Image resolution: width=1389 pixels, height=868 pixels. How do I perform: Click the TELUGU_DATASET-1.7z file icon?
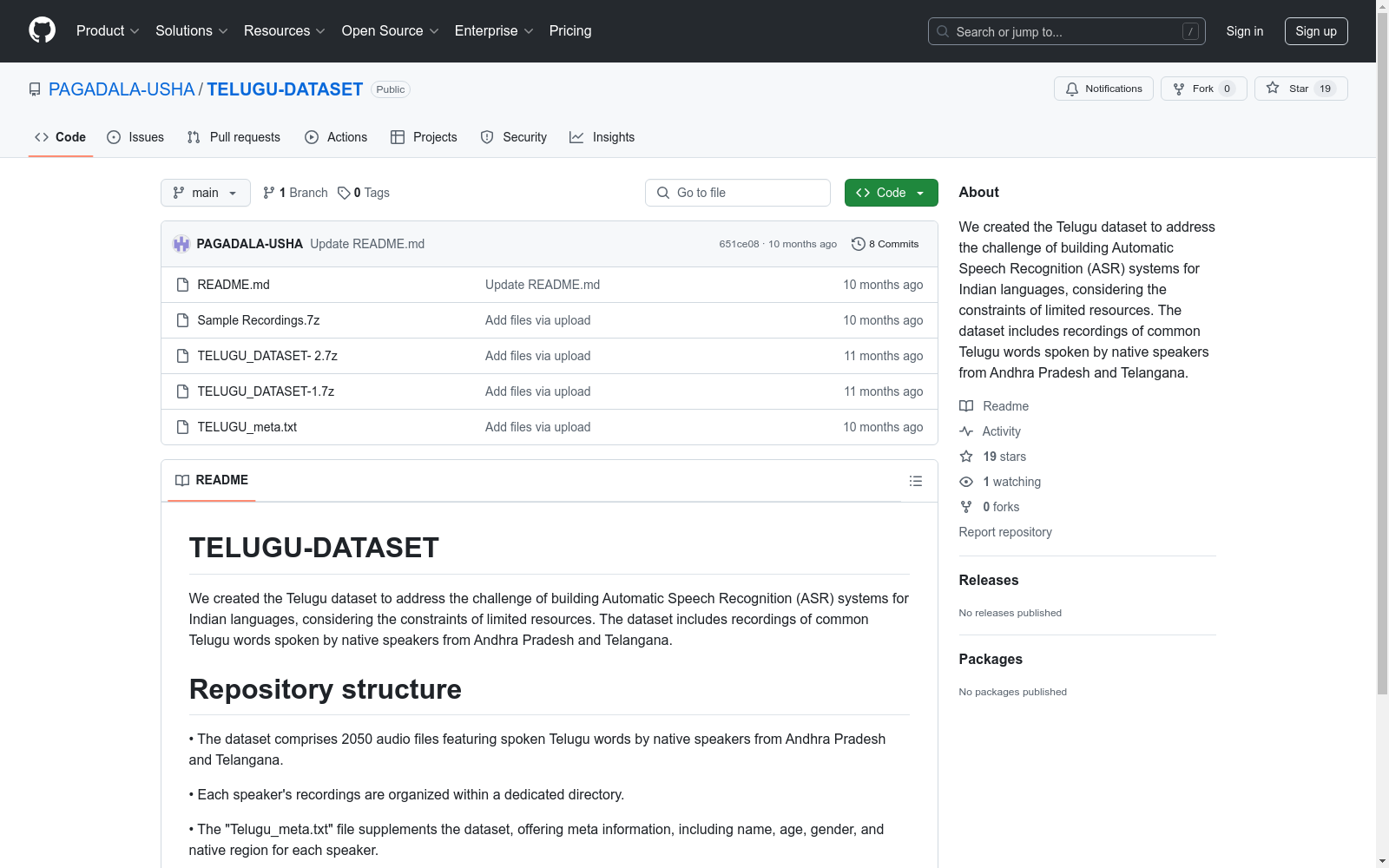coord(182,391)
